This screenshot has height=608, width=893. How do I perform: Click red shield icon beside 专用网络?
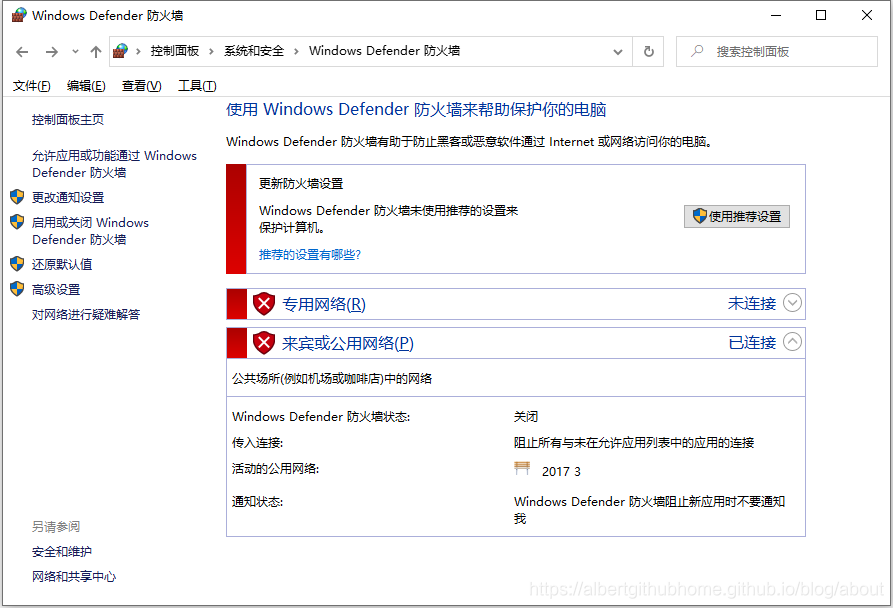(x=264, y=303)
